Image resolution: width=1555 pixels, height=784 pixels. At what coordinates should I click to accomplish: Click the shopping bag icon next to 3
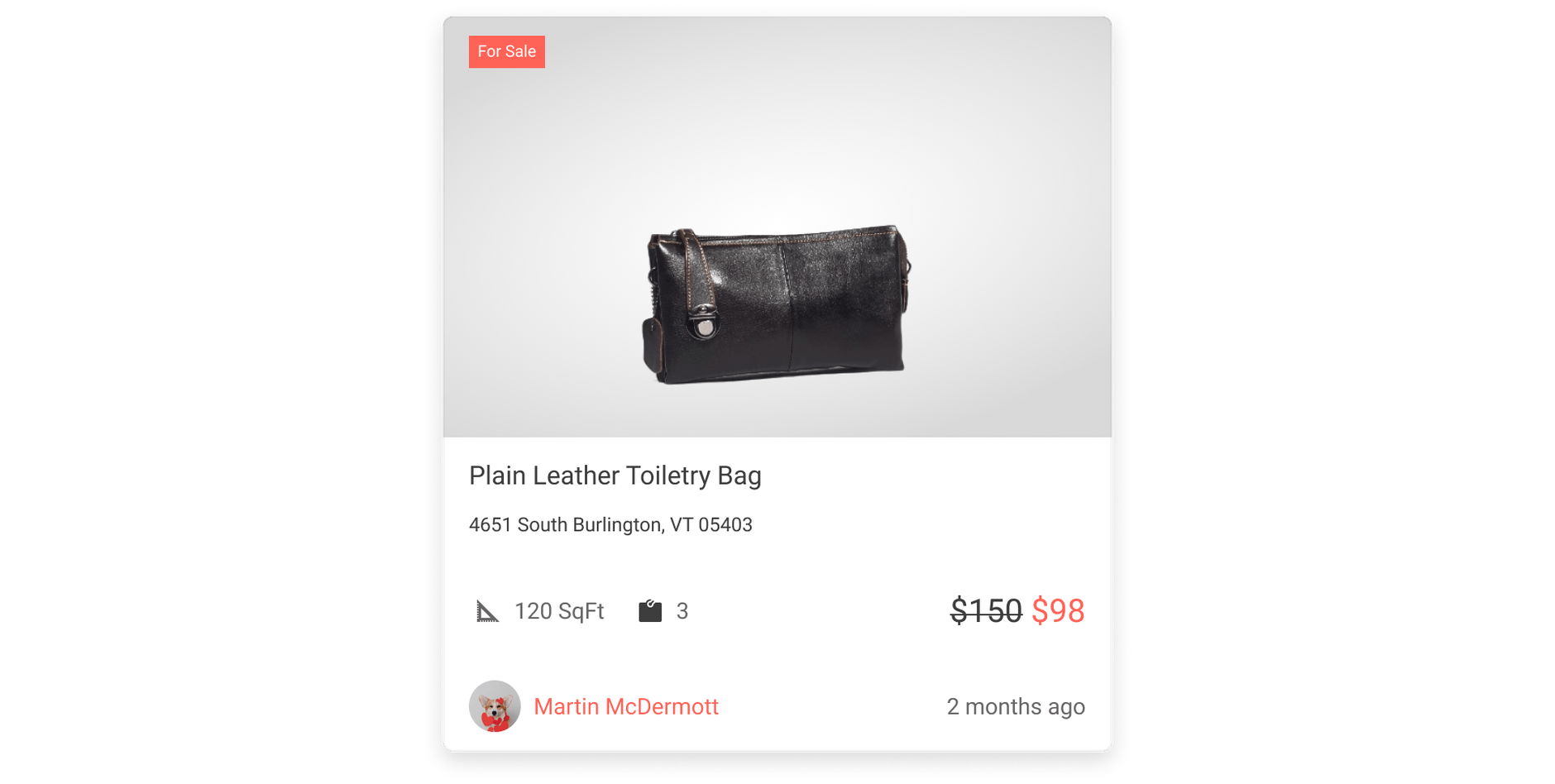click(x=650, y=611)
